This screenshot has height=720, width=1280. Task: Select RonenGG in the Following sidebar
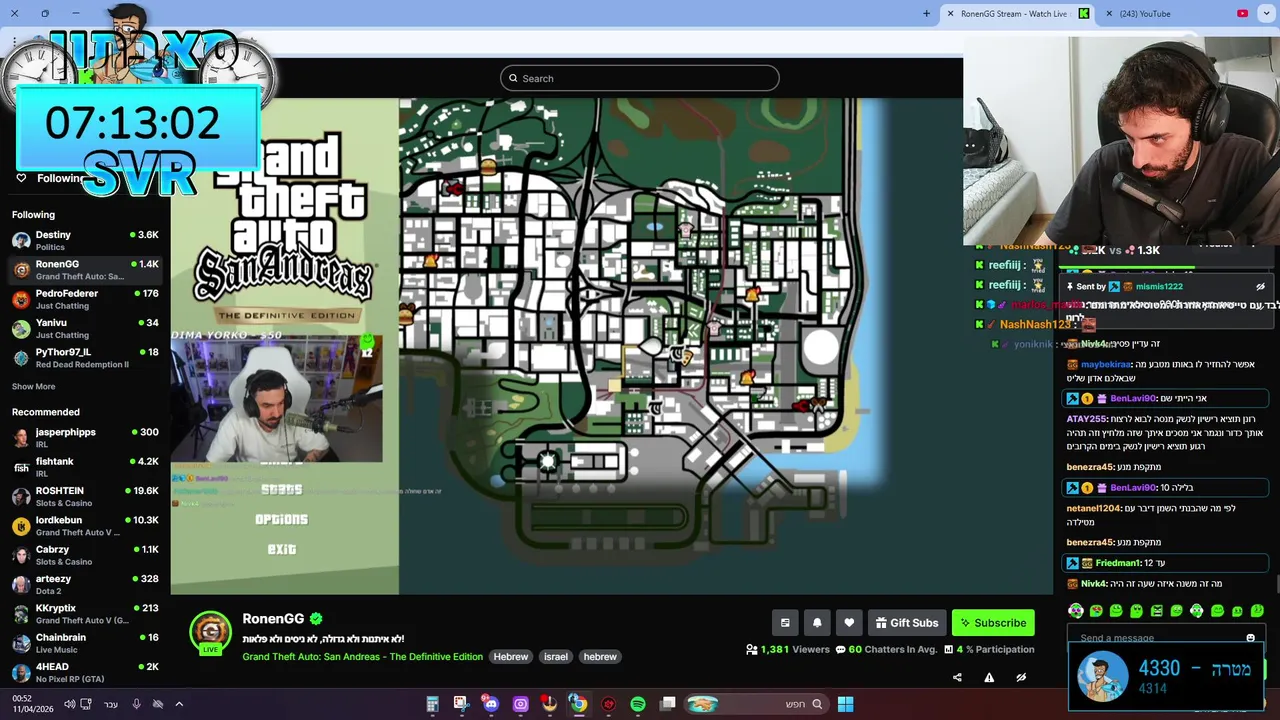[85, 270]
